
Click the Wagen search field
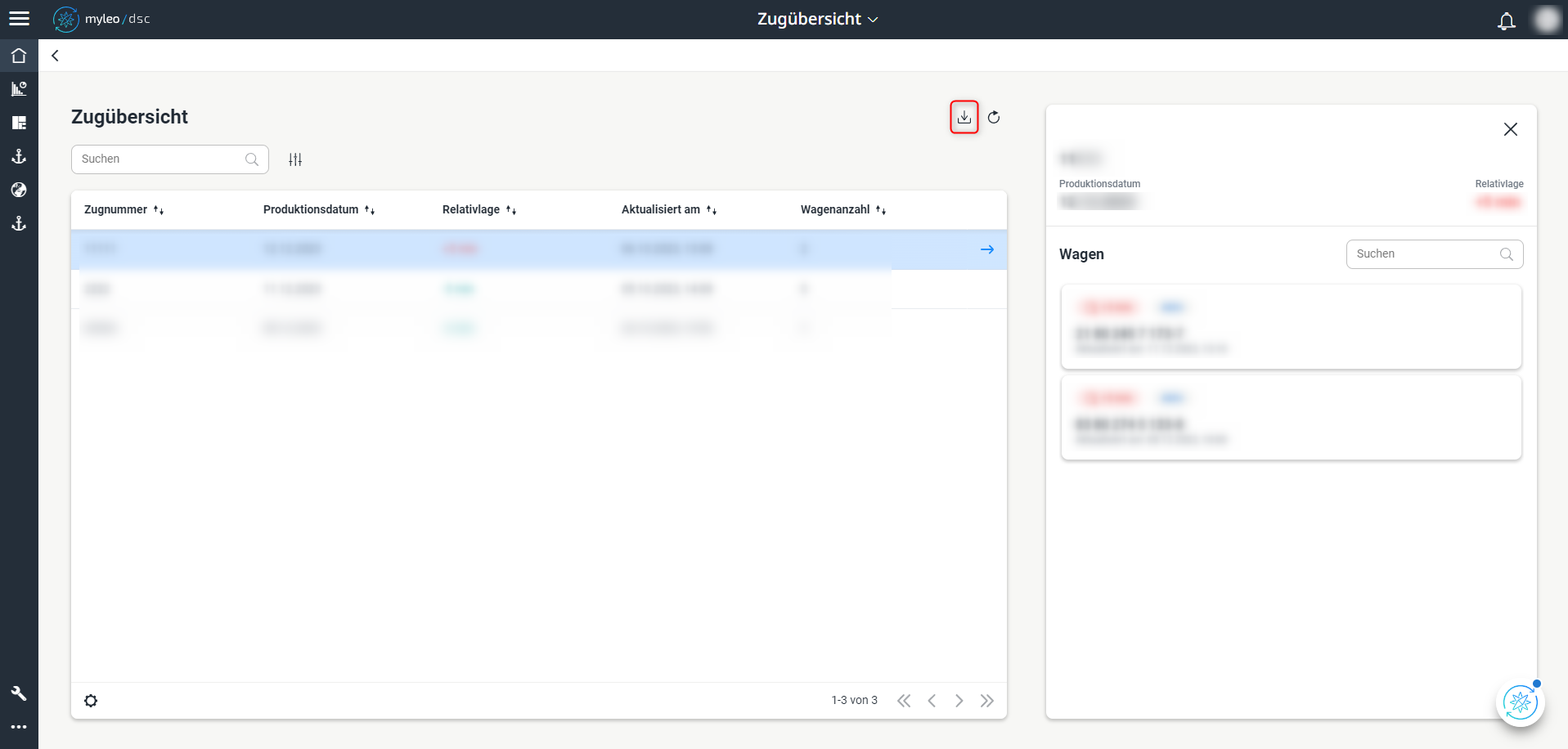[1435, 253]
